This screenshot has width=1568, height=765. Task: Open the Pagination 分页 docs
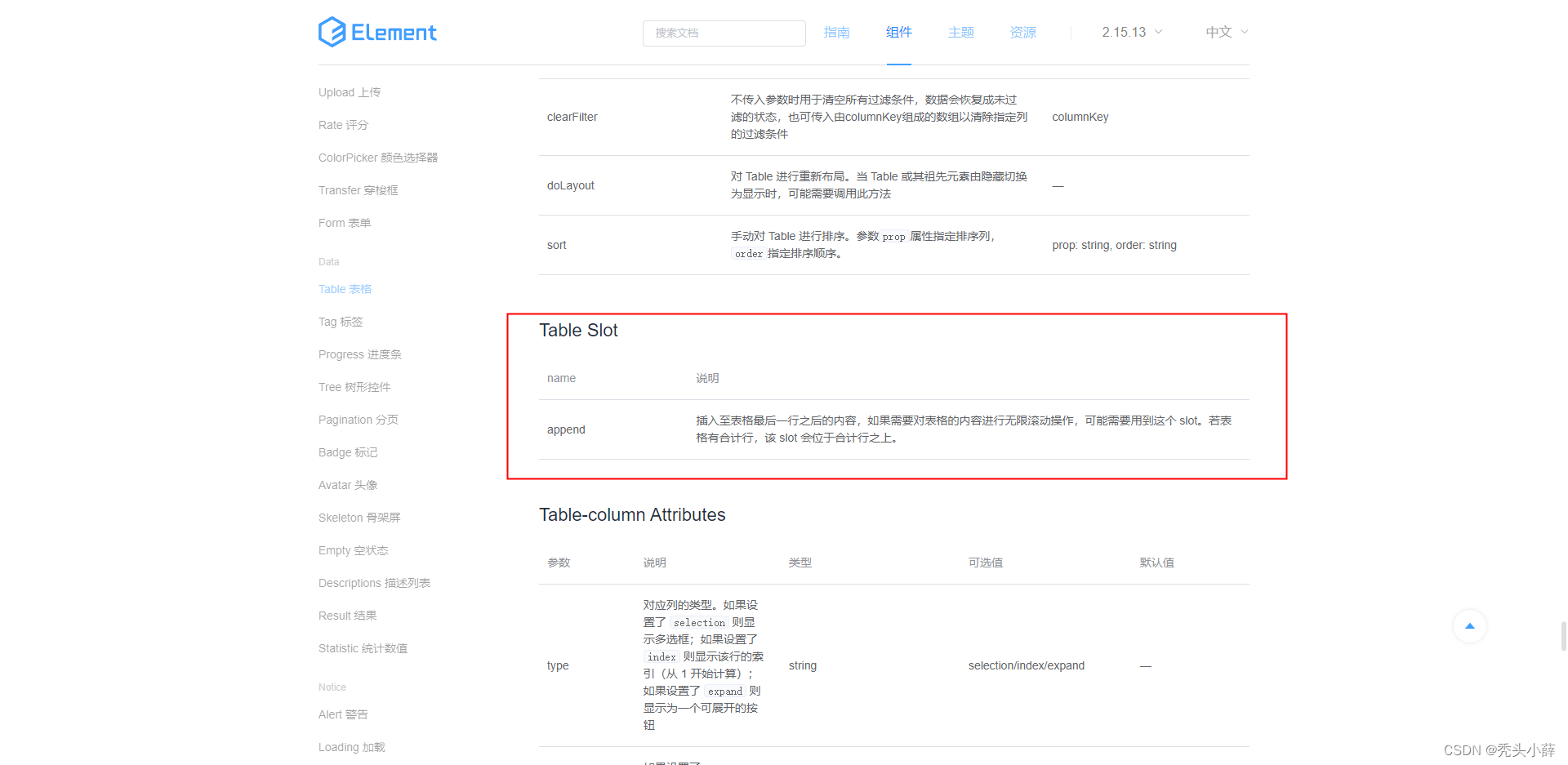click(358, 419)
